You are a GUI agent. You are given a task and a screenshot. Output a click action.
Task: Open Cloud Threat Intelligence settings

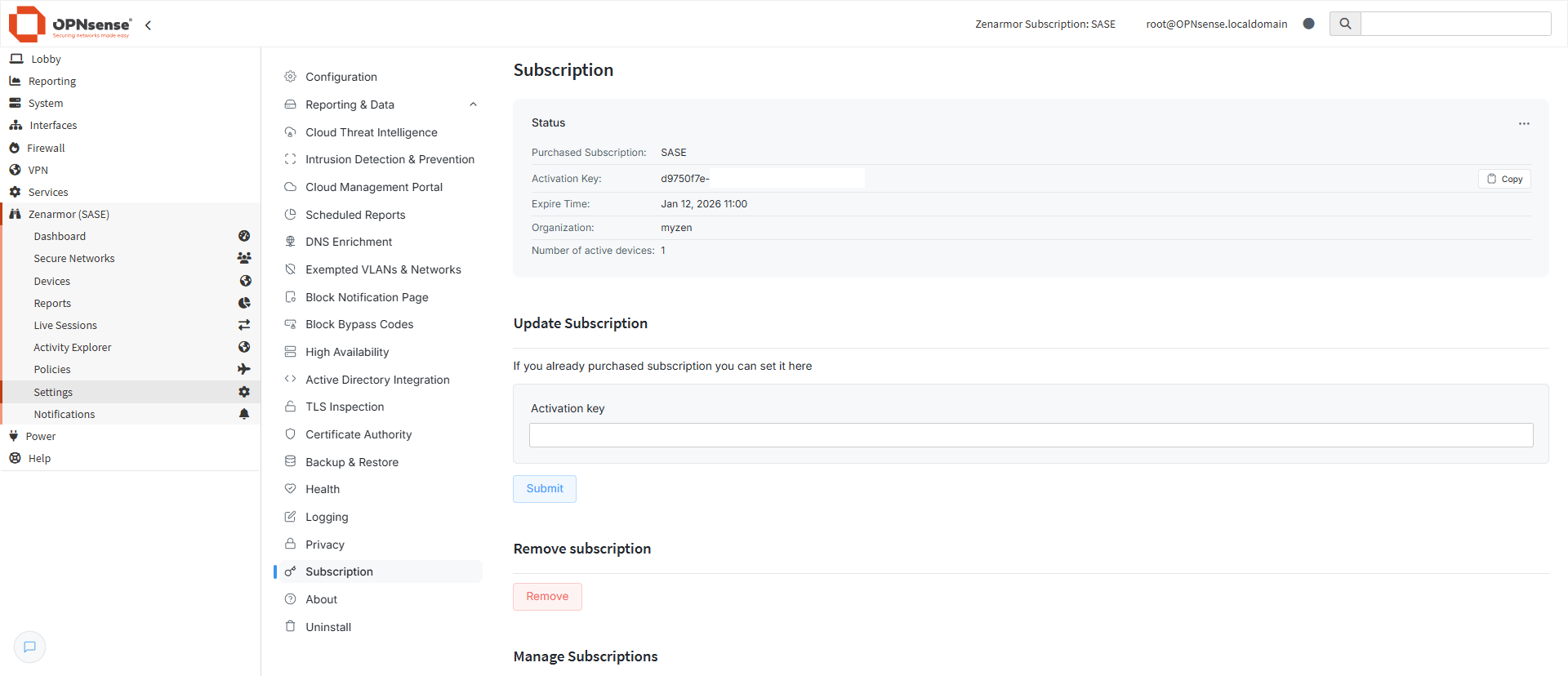(372, 132)
